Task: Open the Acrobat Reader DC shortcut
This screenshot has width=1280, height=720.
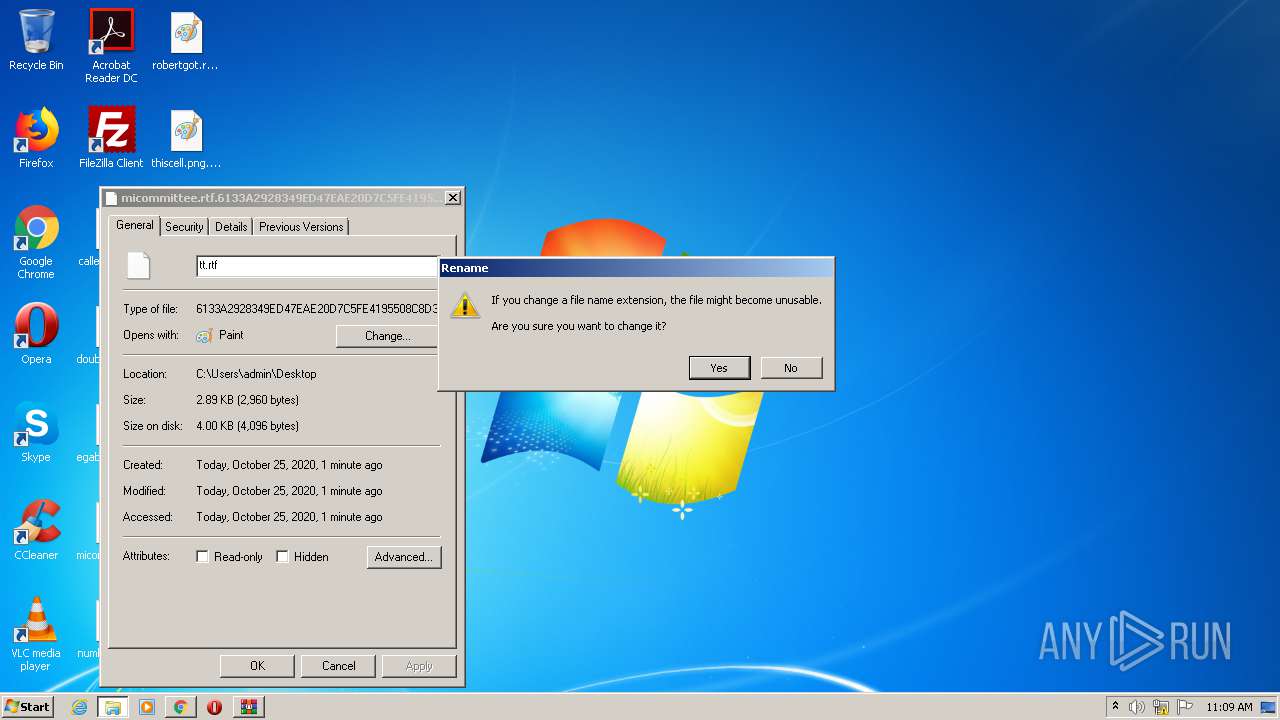Action: pyautogui.click(x=111, y=45)
